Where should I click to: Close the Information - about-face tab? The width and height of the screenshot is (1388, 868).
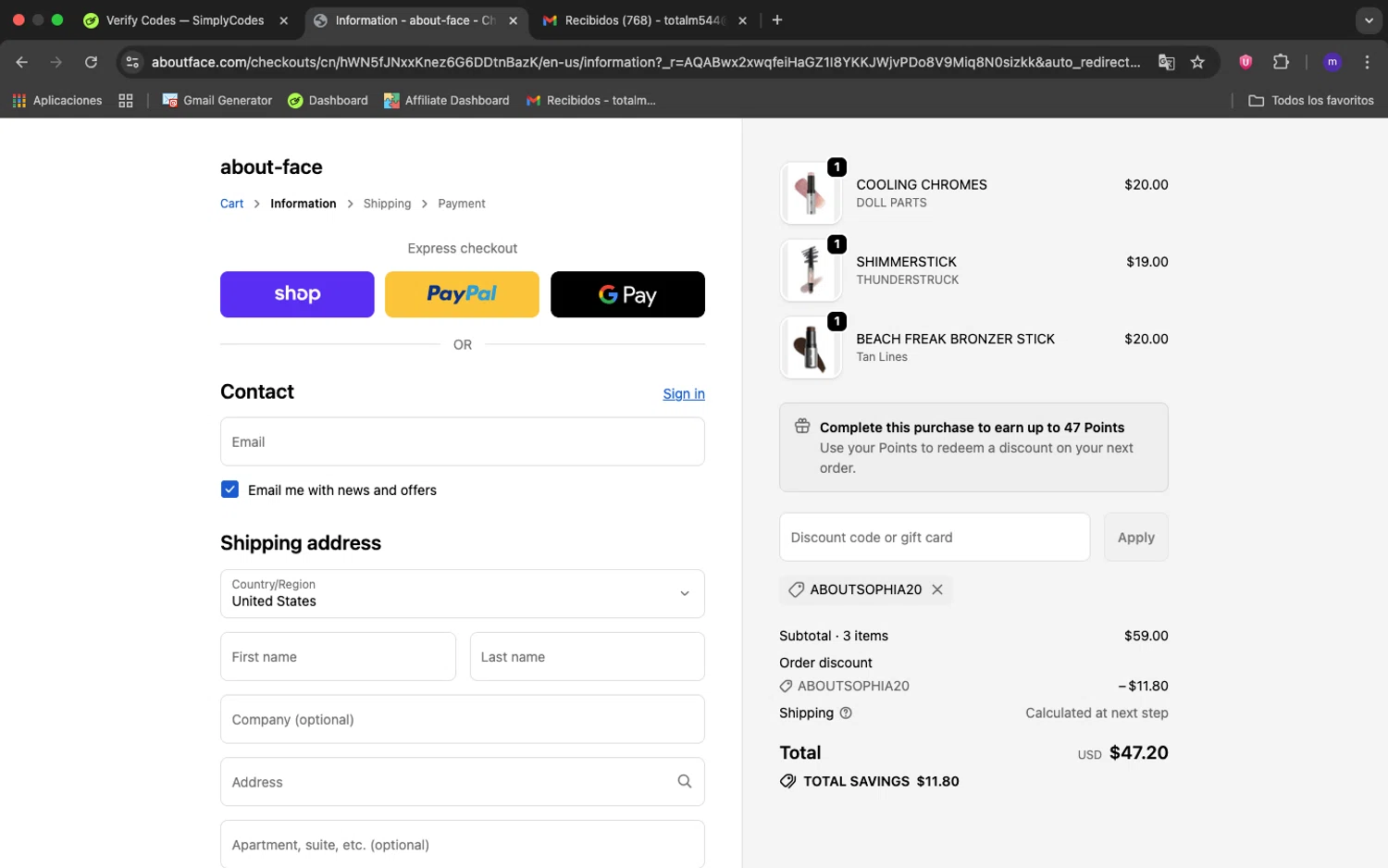pos(514,20)
